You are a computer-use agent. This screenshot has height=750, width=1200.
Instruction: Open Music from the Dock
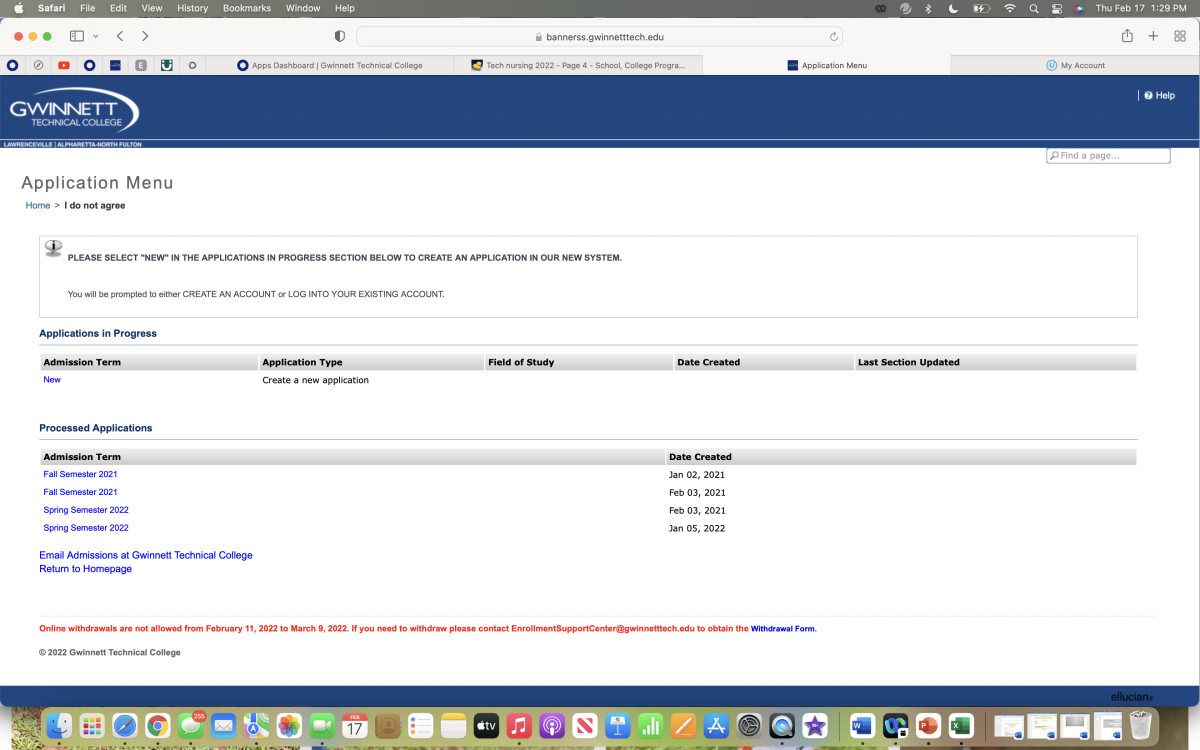[x=518, y=725]
